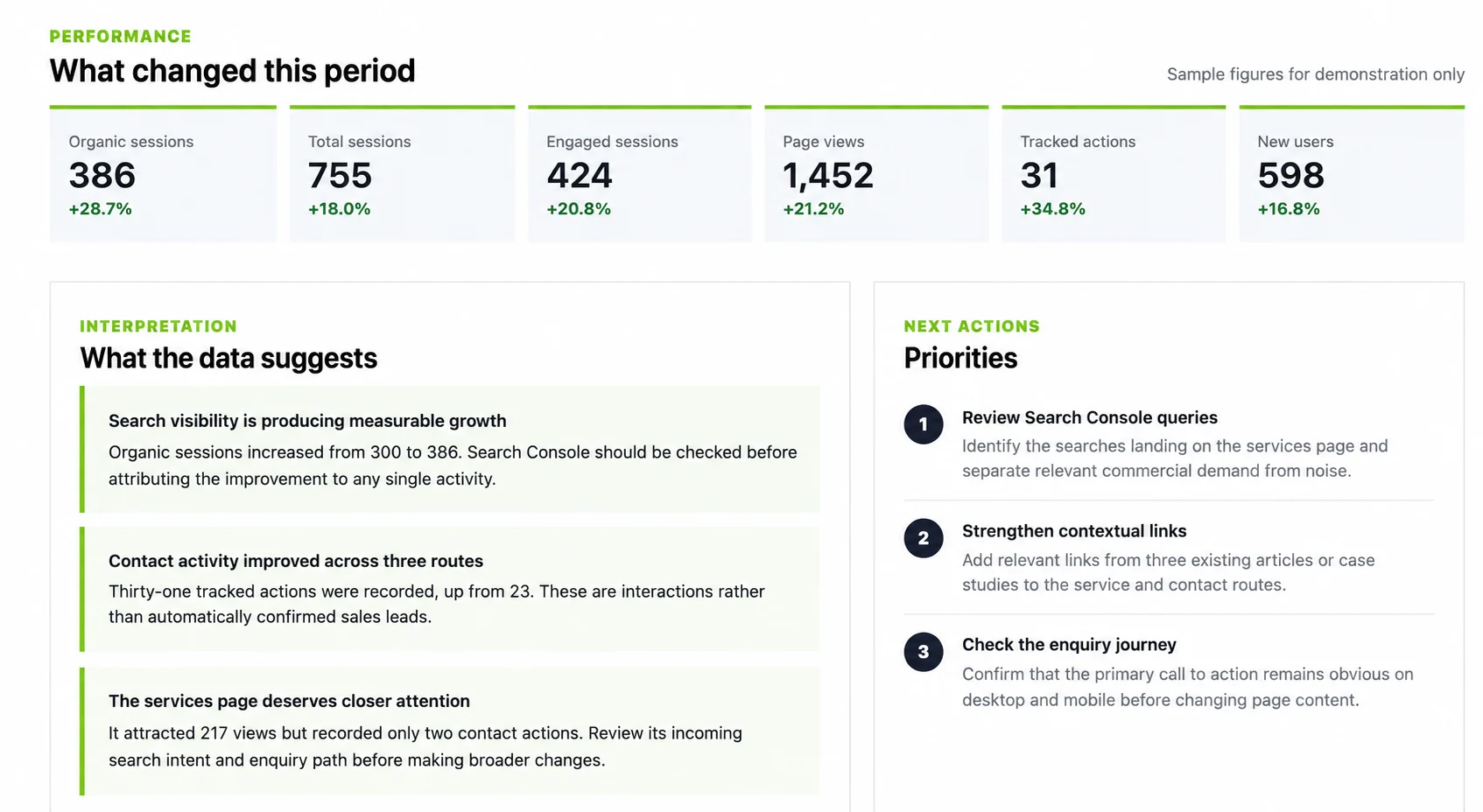Click the +28.7% organic sessions change
This screenshot has width=1483, height=812.
[101, 209]
